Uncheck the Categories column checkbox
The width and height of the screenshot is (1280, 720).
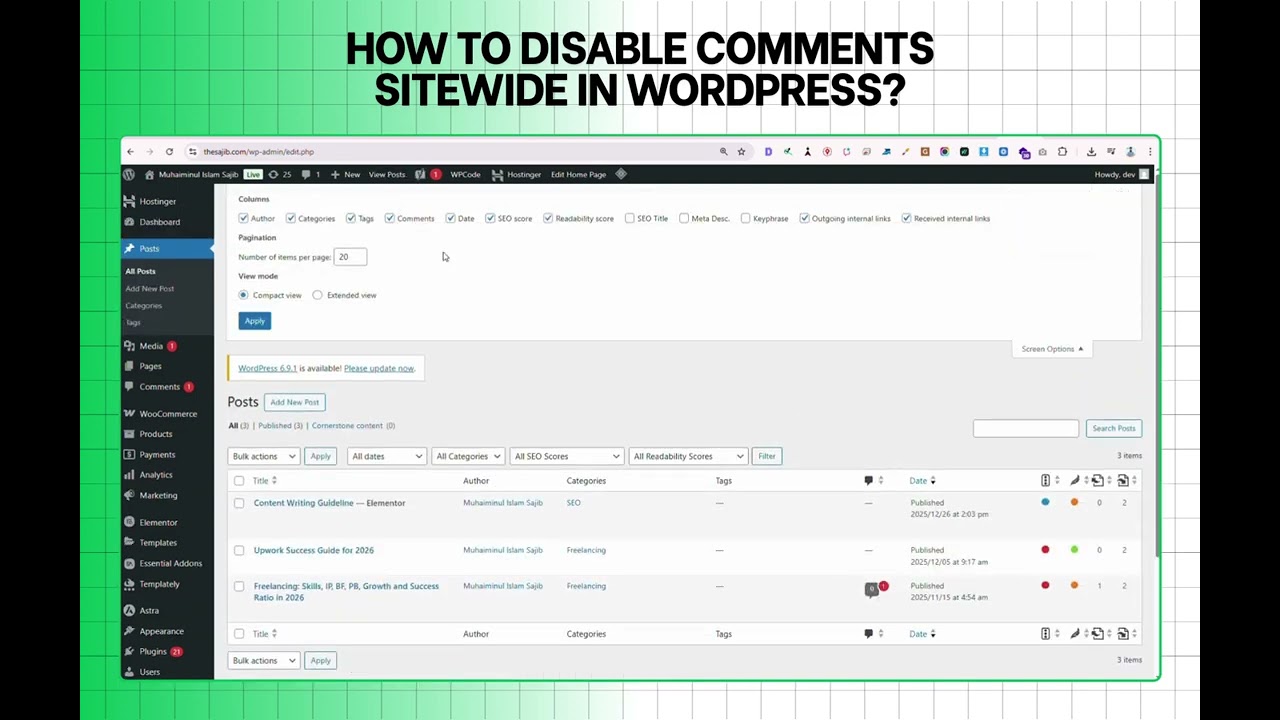(291, 218)
